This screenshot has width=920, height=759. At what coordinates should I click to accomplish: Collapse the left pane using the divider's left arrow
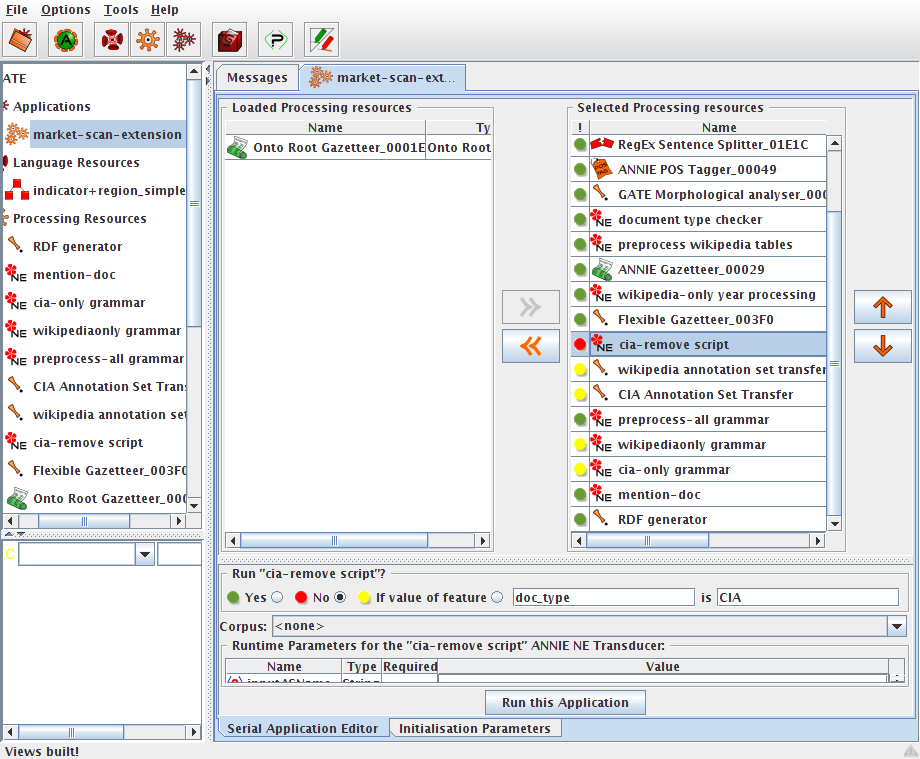(208, 70)
